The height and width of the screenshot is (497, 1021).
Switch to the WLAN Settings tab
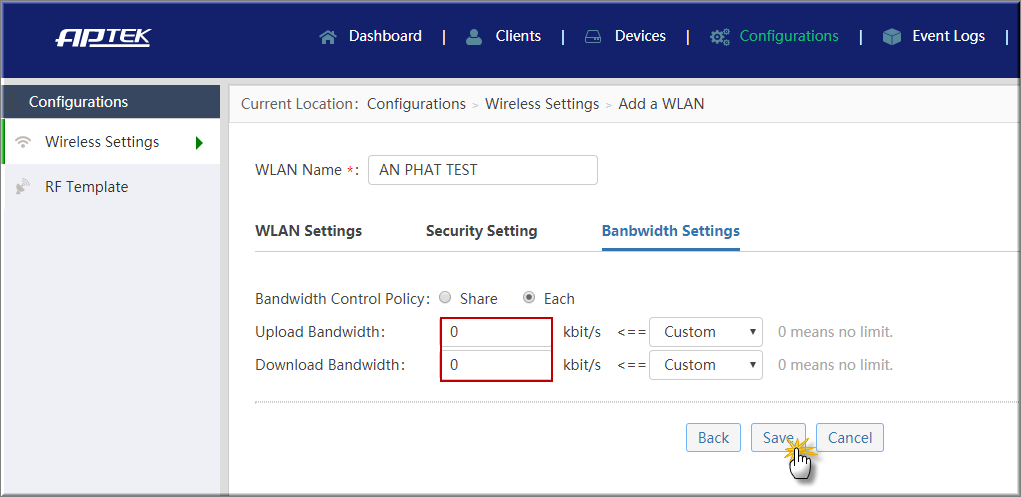click(309, 231)
